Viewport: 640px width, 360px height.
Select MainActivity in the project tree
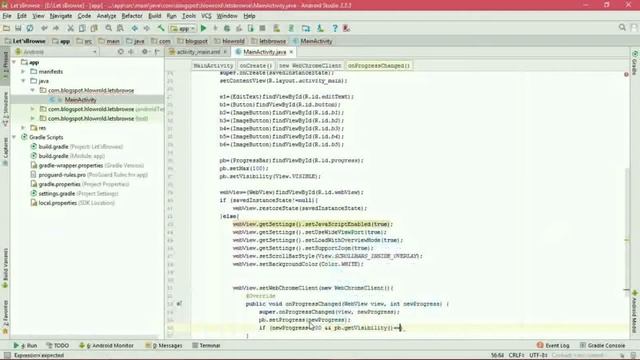(80, 100)
